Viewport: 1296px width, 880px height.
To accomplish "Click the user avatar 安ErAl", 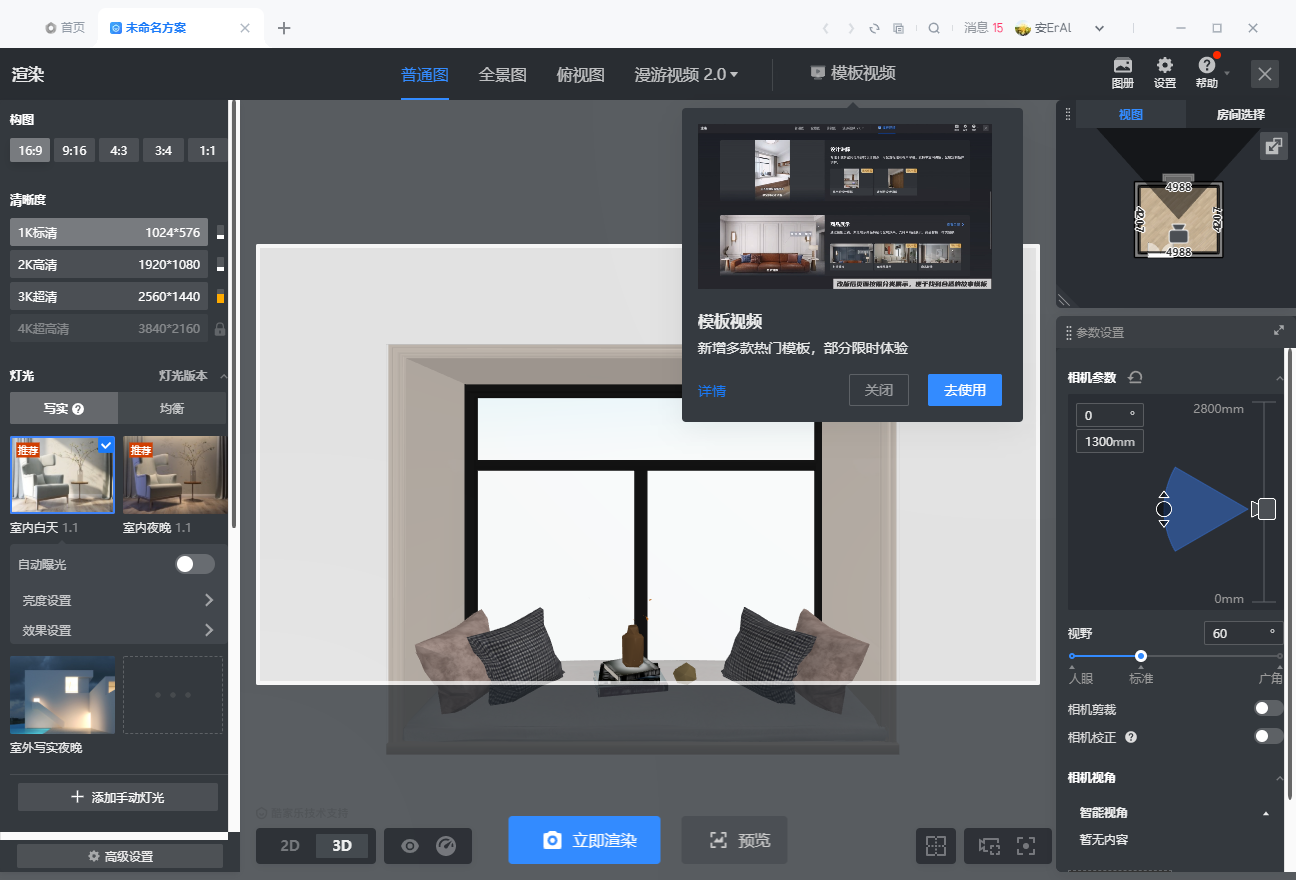I will (1023, 28).
